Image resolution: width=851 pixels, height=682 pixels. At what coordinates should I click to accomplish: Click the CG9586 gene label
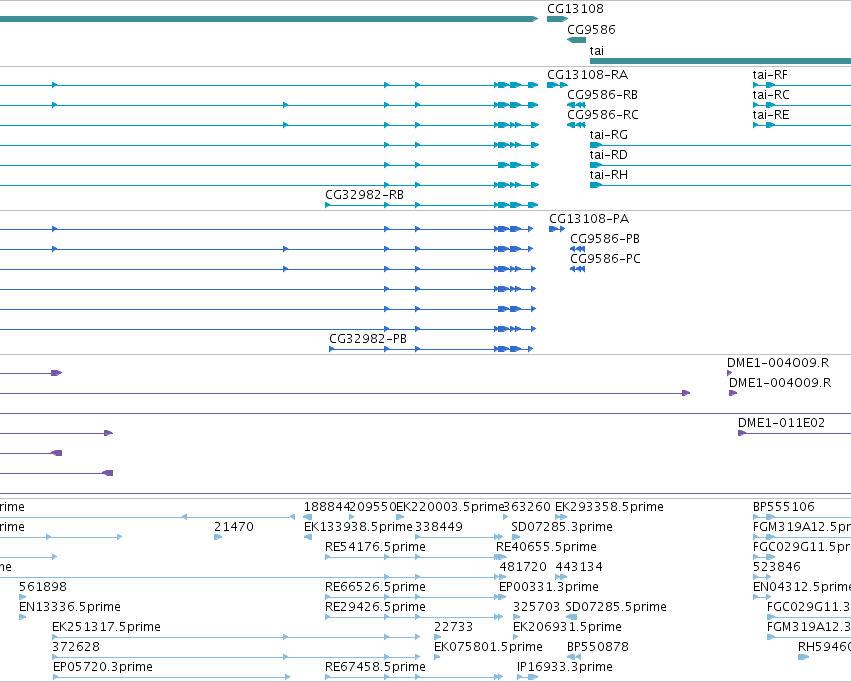(591, 30)
